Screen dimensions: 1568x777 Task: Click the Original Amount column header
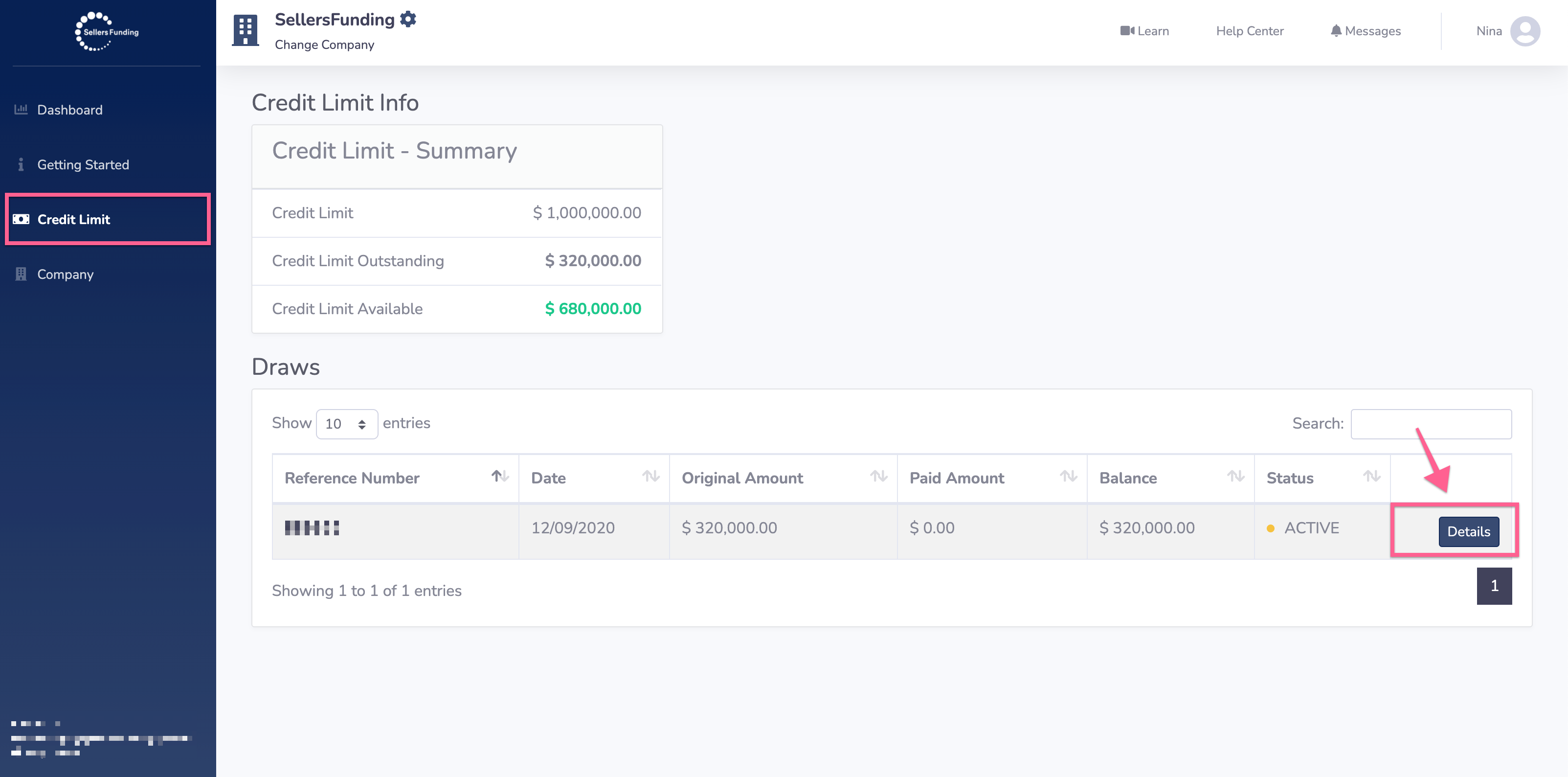[x=784, y=478]
